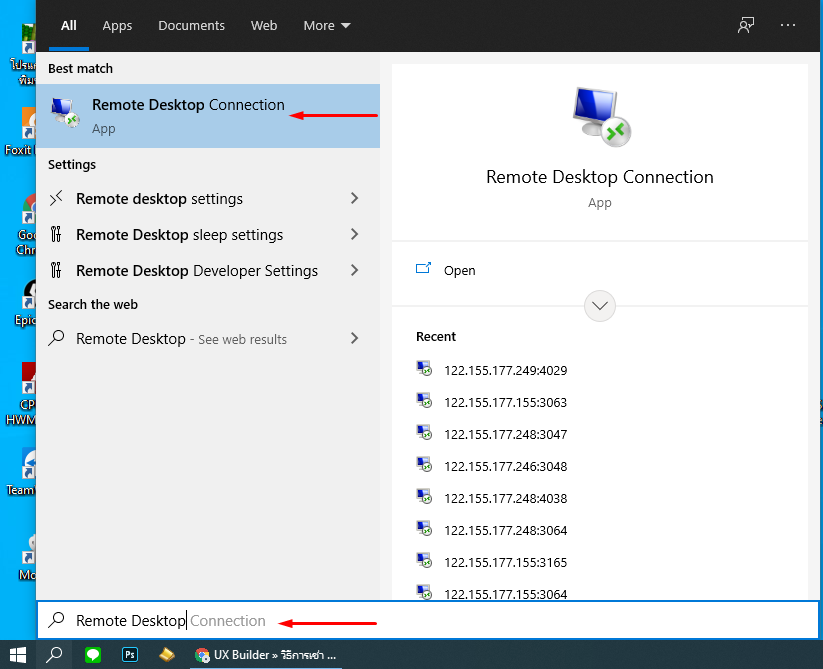Expand Remote Desktop Developer Settings chevron
This screenshot has height=669, width=823.
(355, 270)
